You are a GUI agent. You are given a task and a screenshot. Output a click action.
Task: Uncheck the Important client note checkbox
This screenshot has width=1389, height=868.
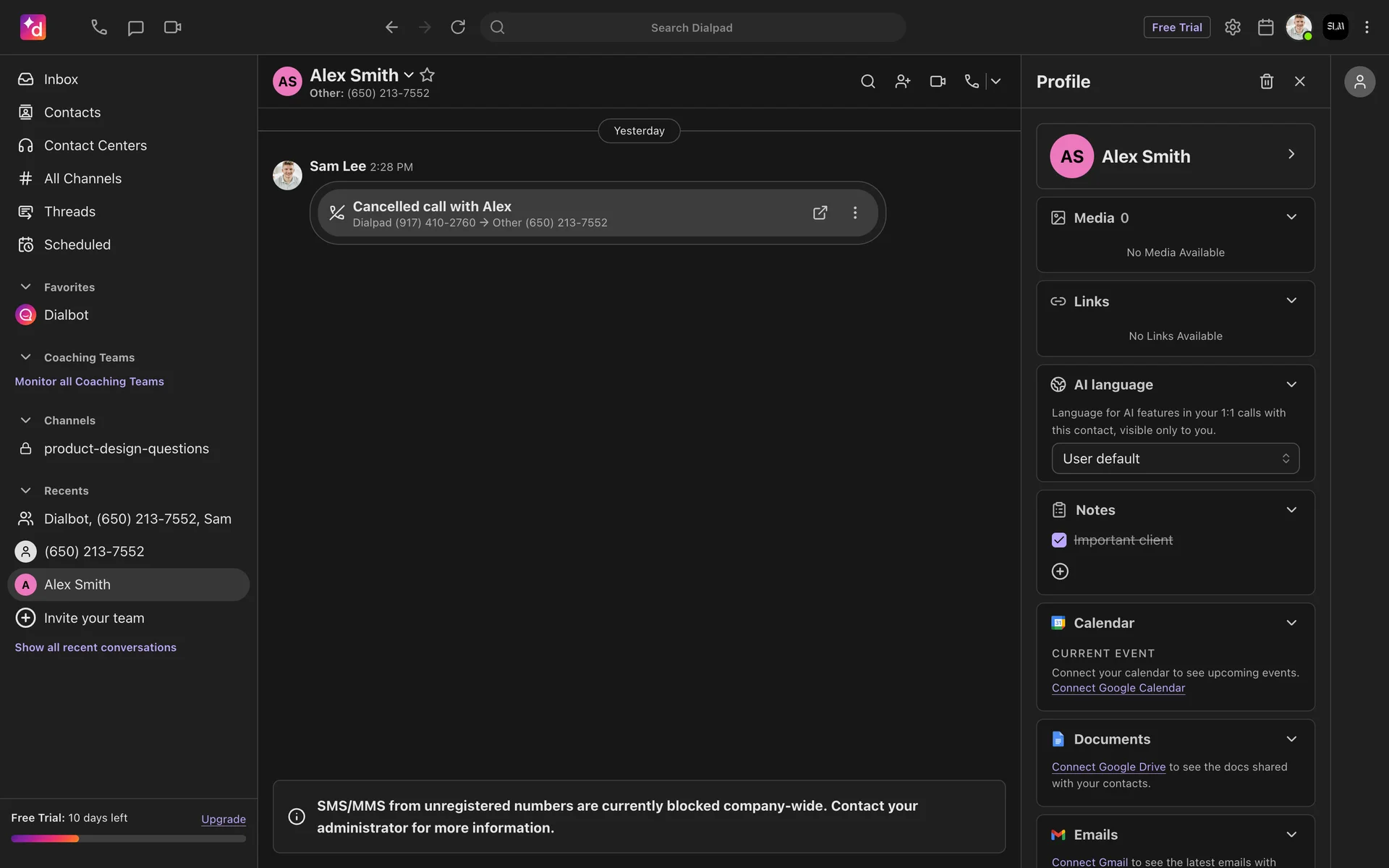pos(1059,540)
